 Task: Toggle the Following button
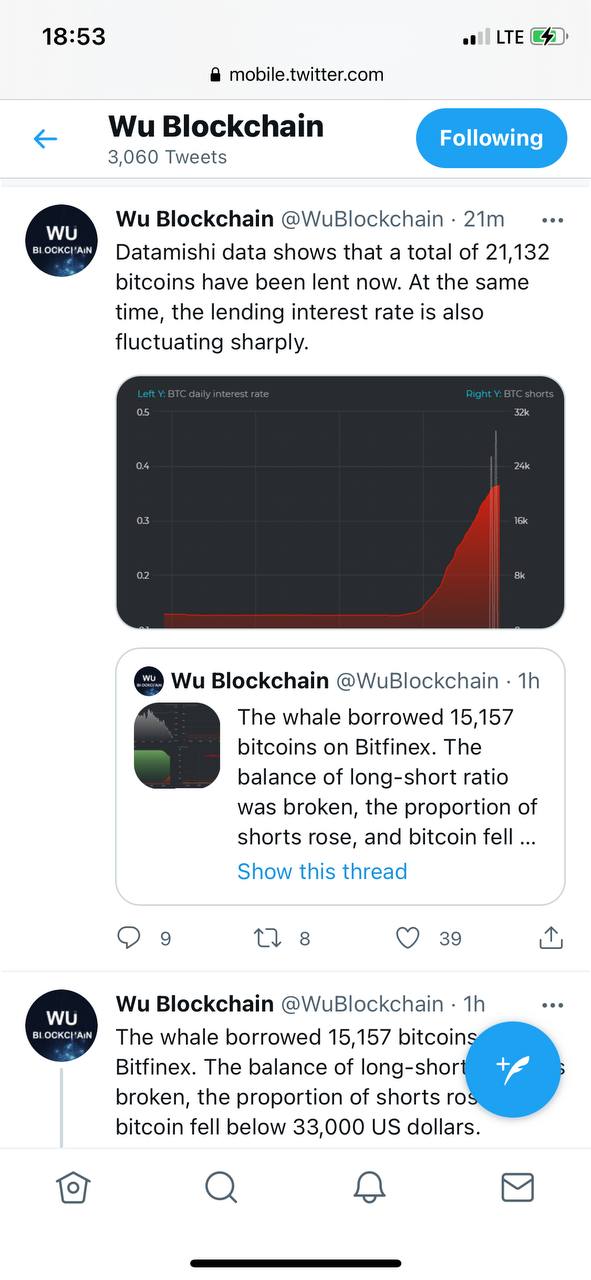point(491,138)
